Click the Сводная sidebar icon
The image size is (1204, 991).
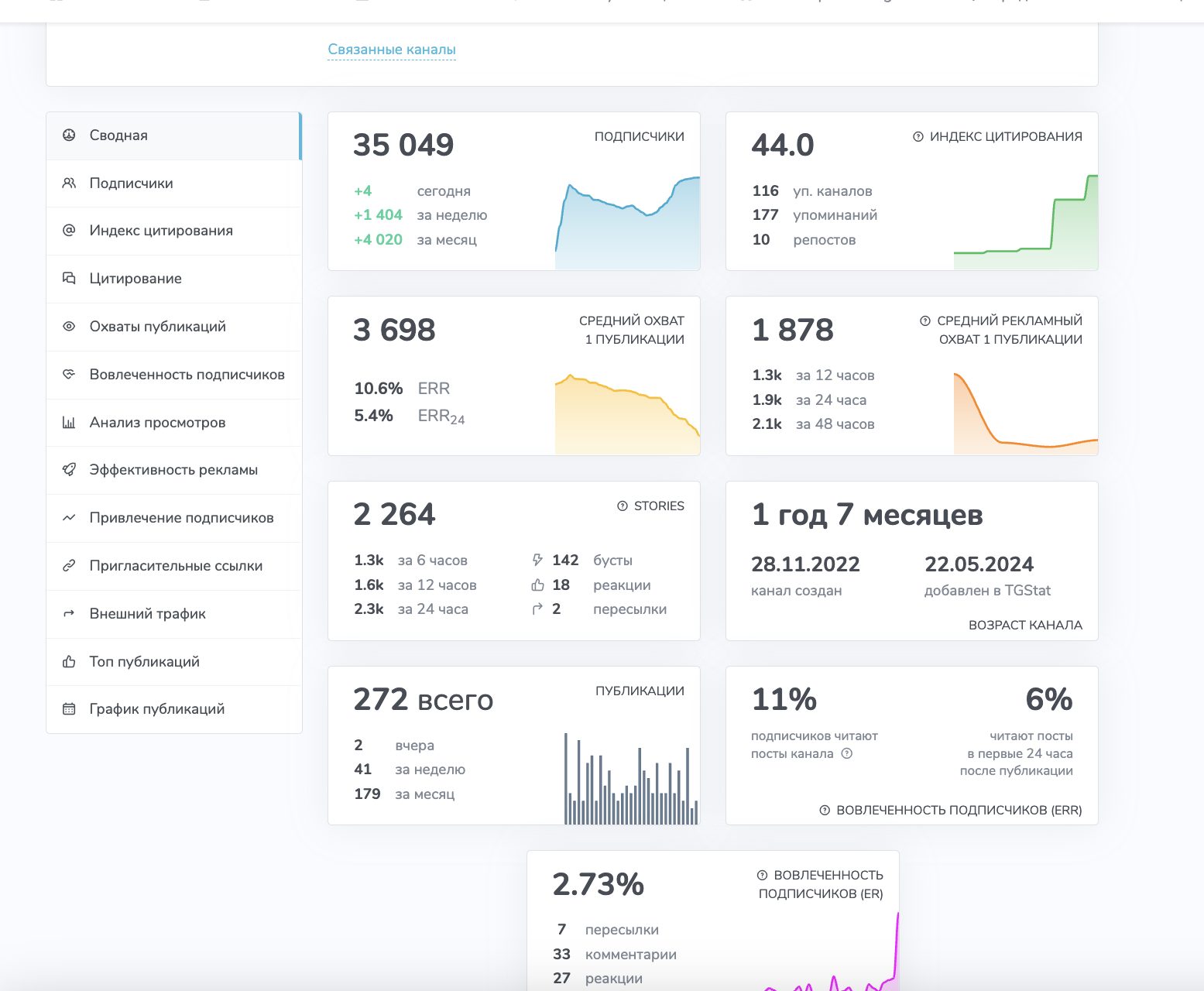coord(69,135)
